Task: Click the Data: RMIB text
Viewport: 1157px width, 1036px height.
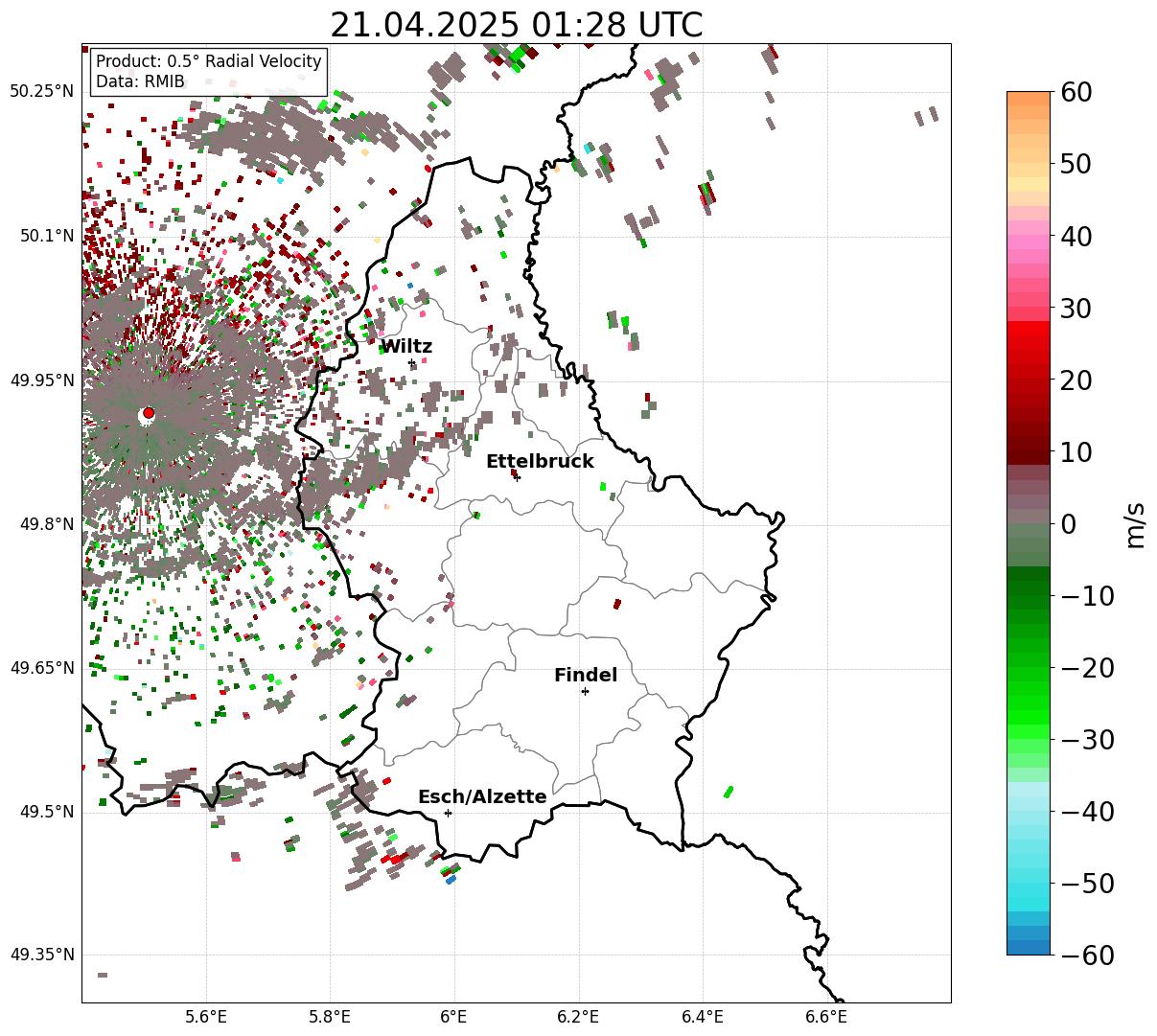Action: pyautogui.click(x=140, y=82)
